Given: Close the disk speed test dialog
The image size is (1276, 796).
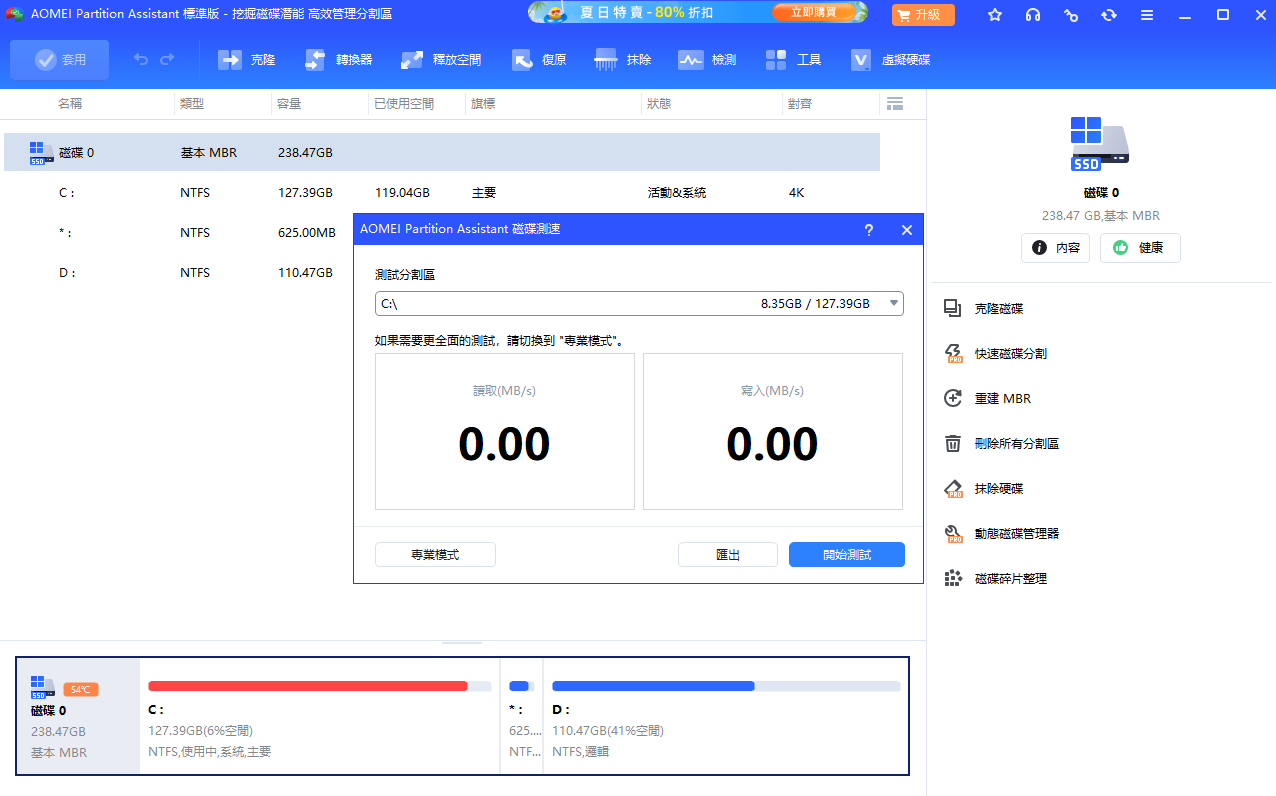Looking at the screenshot, I should click(906, 230).
